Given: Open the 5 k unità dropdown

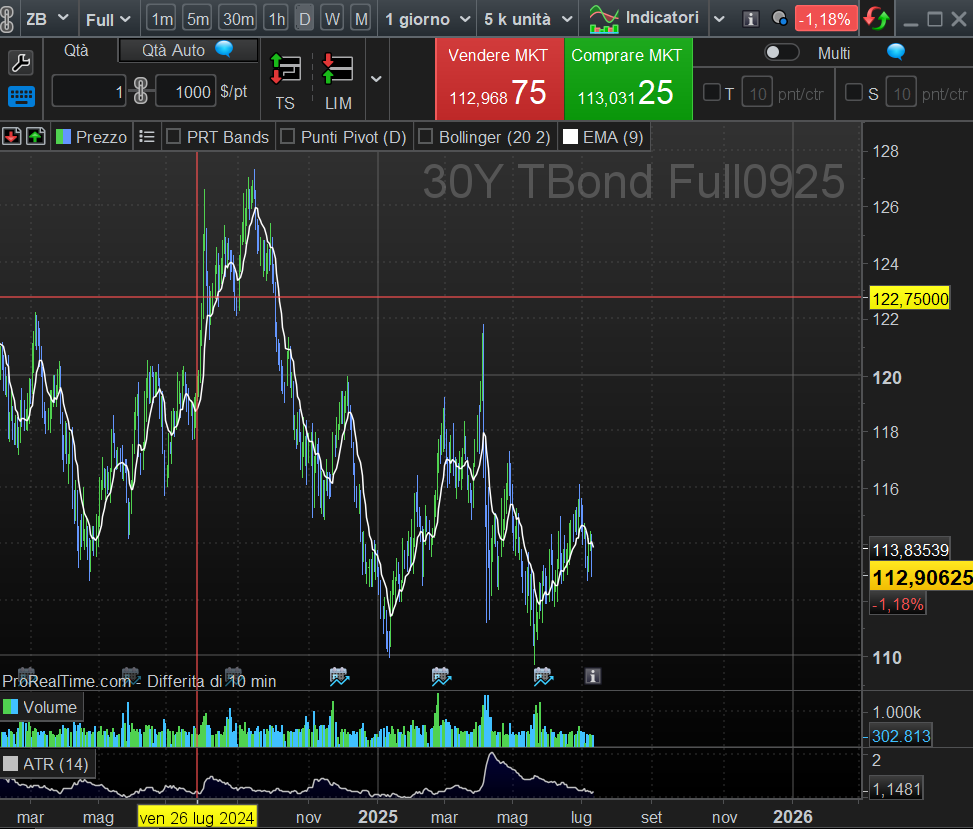Looking at the screenshot, I should pyautogui.click(x=527, y=19).
